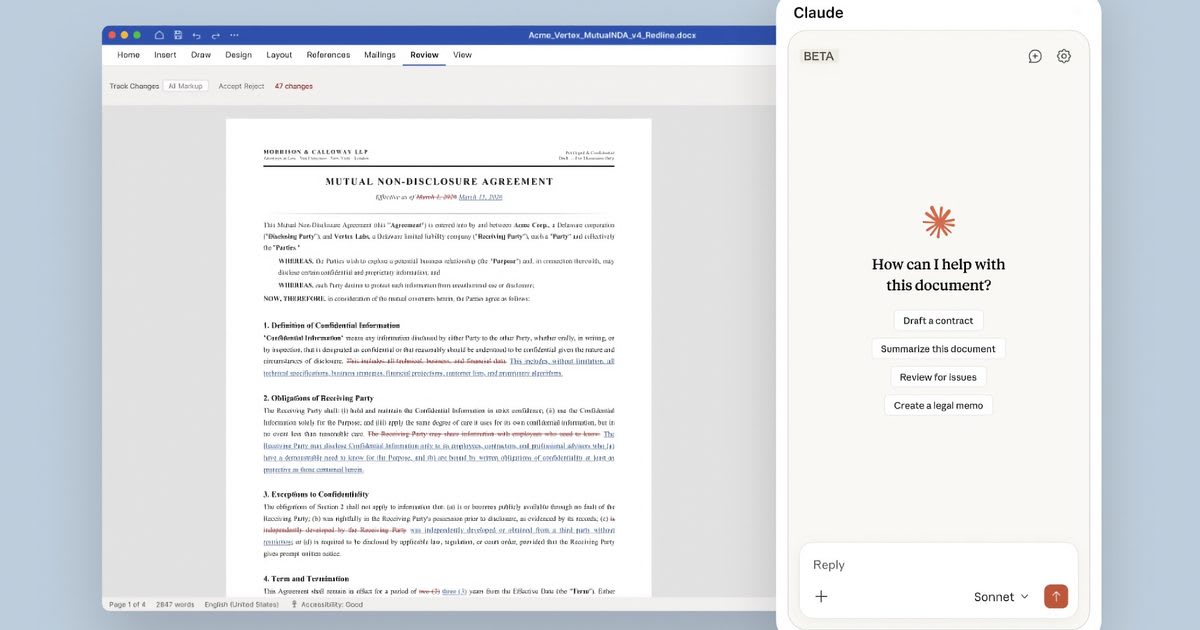Click the plus icon in the Reply box
1200x630 pixels.
tap(821, 595)
